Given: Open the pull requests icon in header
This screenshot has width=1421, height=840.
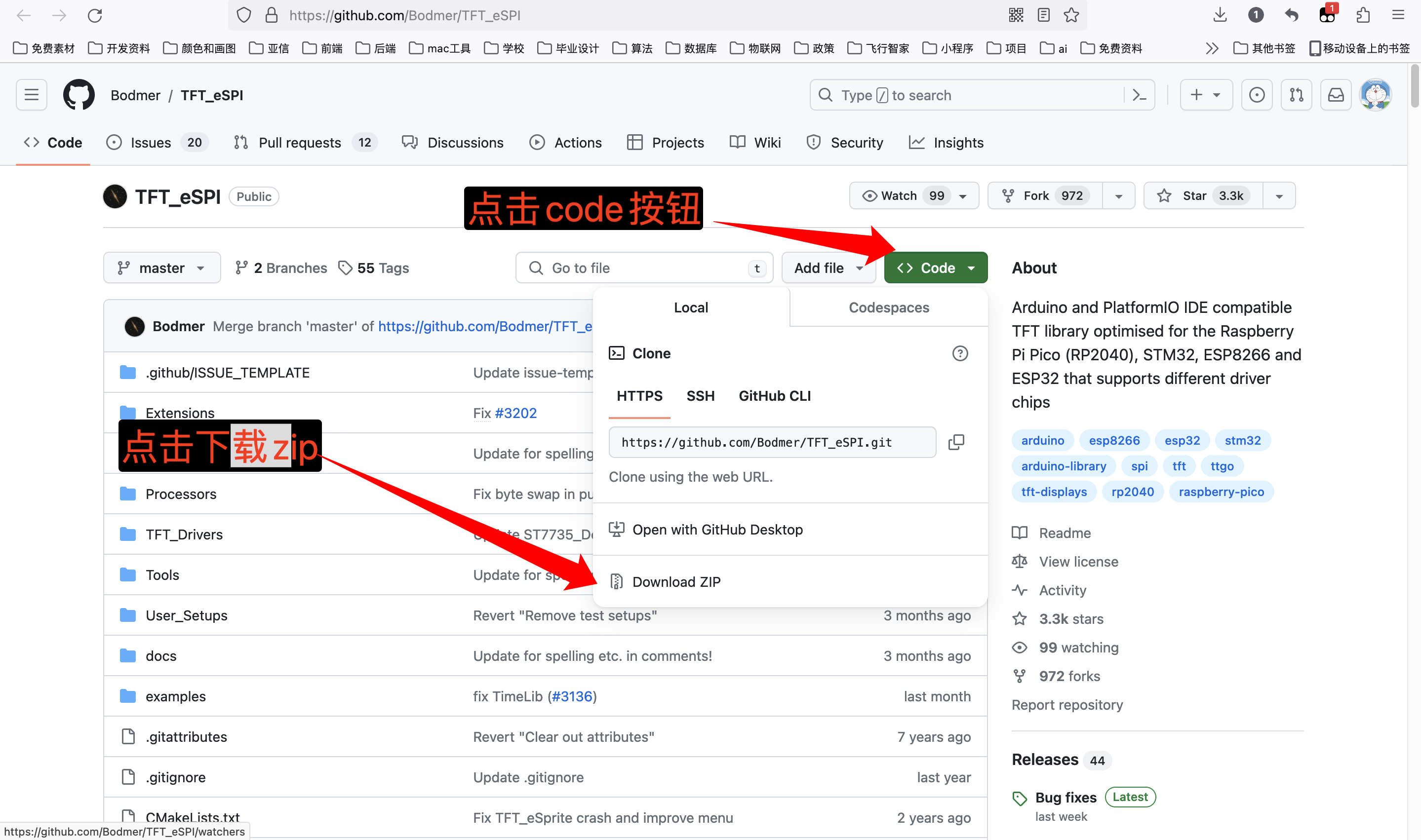Looking at the screenshot, I should [1297, 95].
